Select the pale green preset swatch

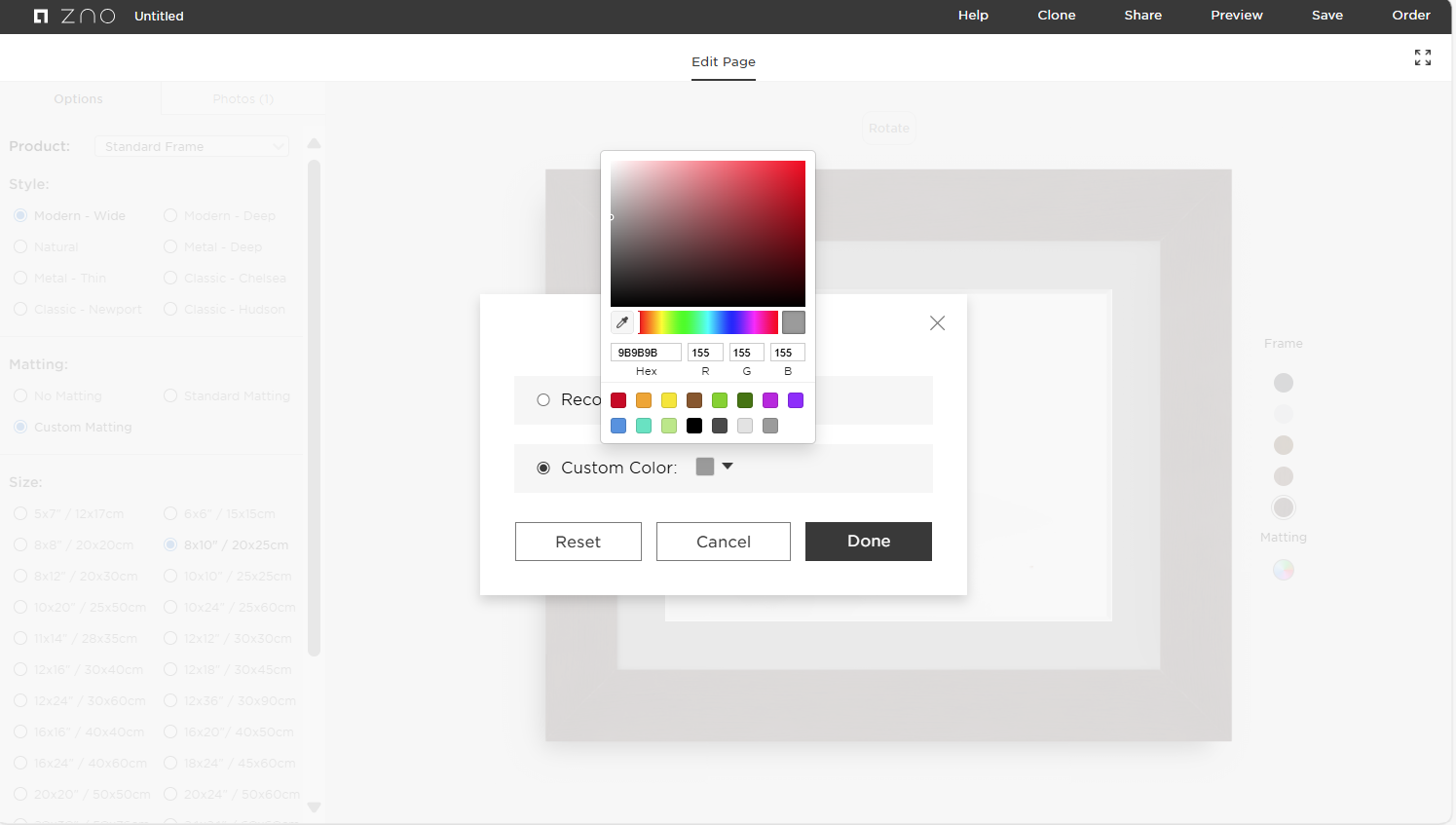pos(669,426)
